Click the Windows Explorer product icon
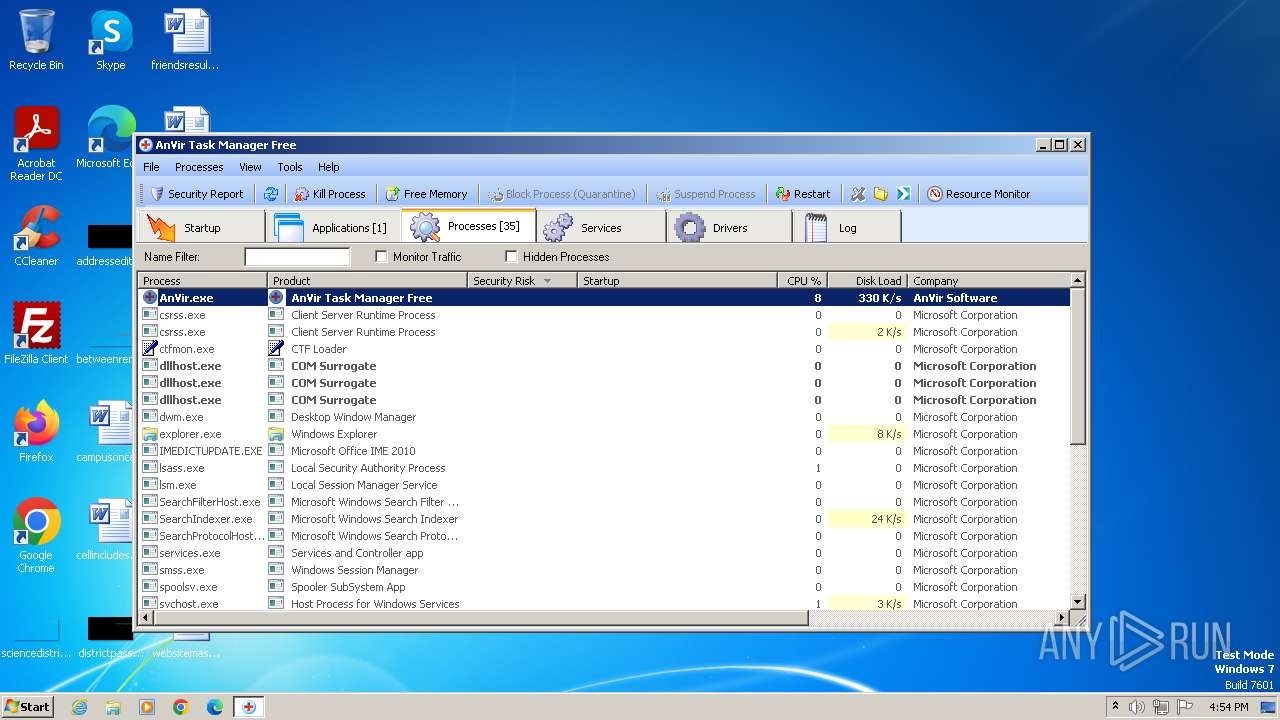Screen dimensions: 1280x720 click(x=276, y=434)
